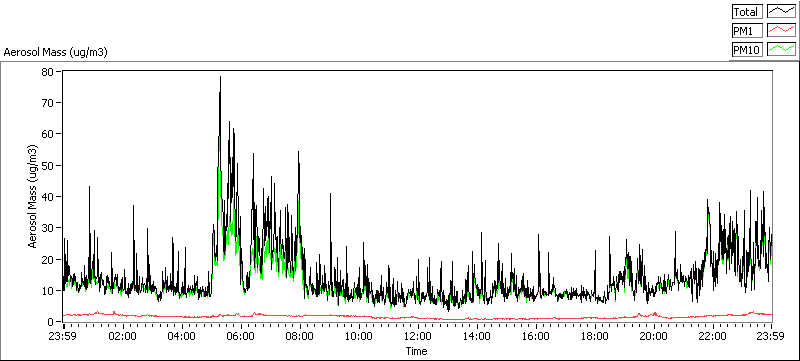Click the 12:00 time axis label

point(418,336)
